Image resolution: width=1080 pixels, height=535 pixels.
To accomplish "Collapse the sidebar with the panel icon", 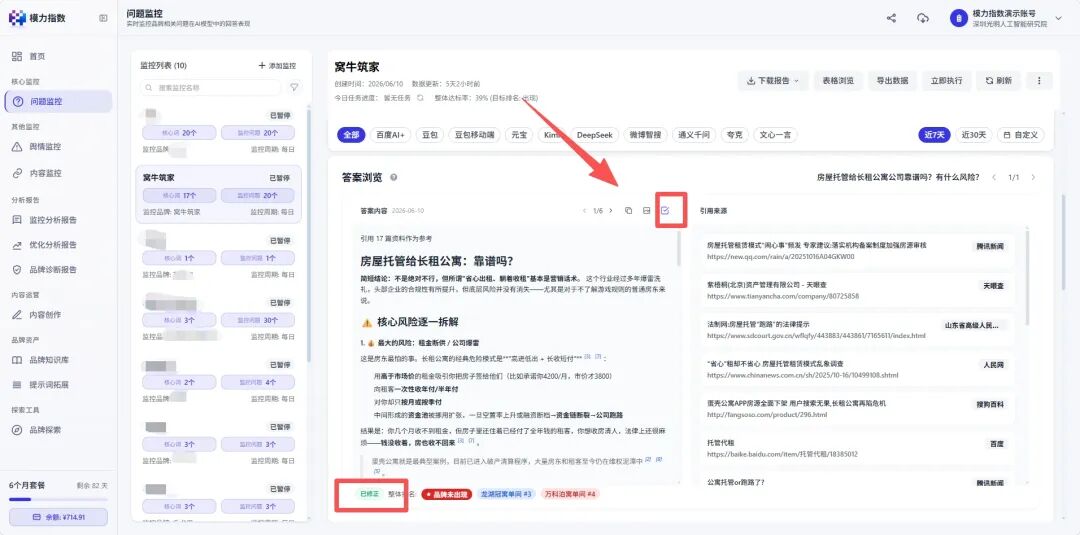I will tap(103, 18).
